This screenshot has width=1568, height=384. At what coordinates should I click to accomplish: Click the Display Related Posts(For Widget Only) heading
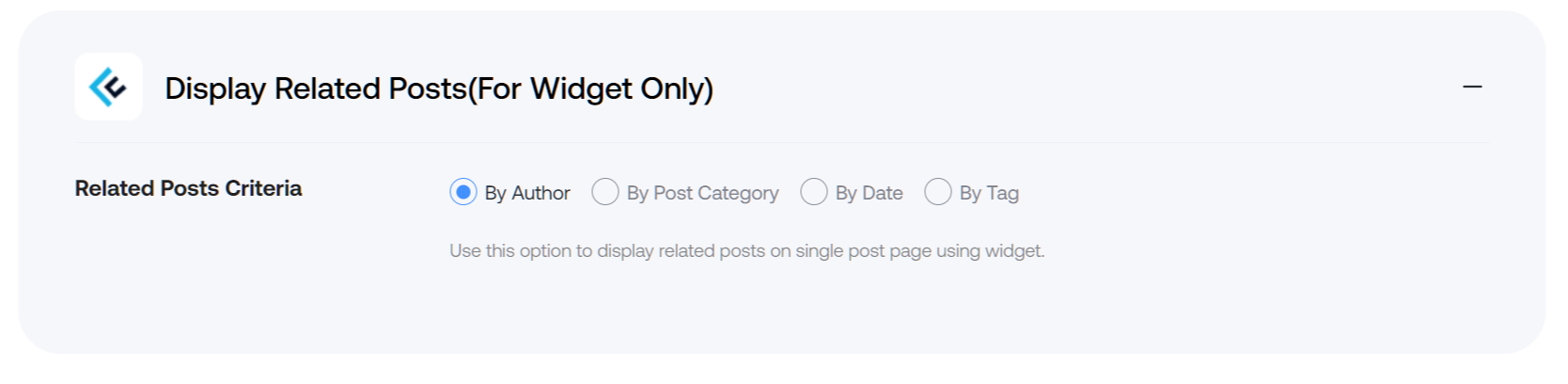coord(439,88)
